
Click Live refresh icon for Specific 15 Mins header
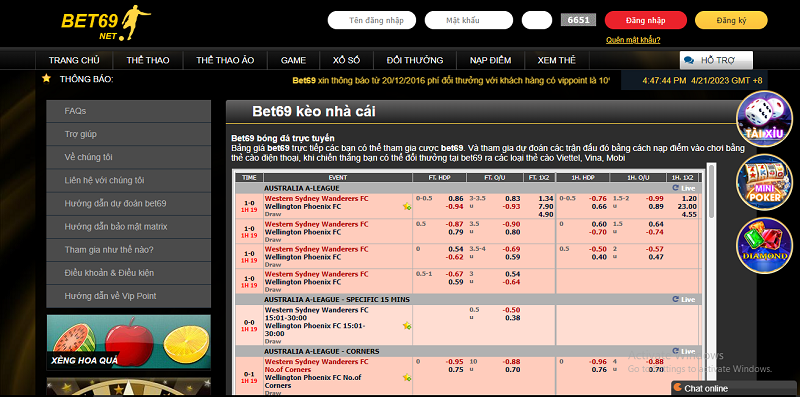676,299
